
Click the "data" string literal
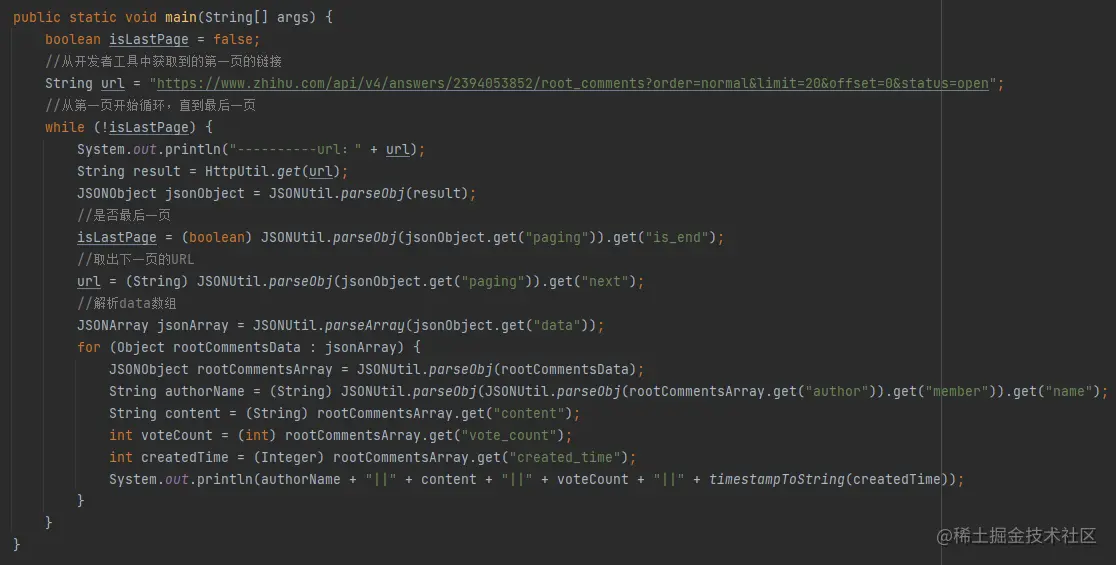click(557, 325)
